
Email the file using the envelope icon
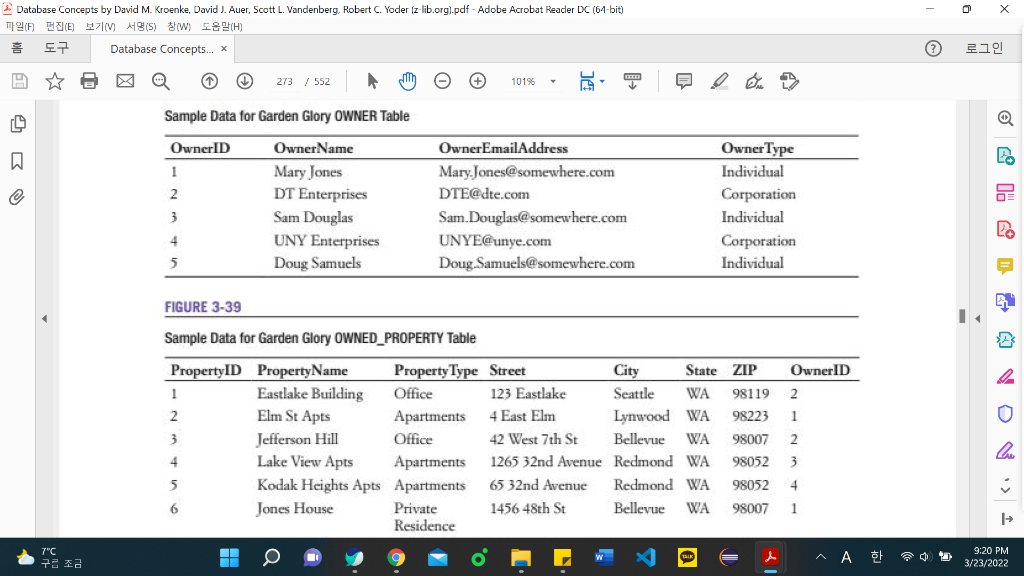point(125,81)
